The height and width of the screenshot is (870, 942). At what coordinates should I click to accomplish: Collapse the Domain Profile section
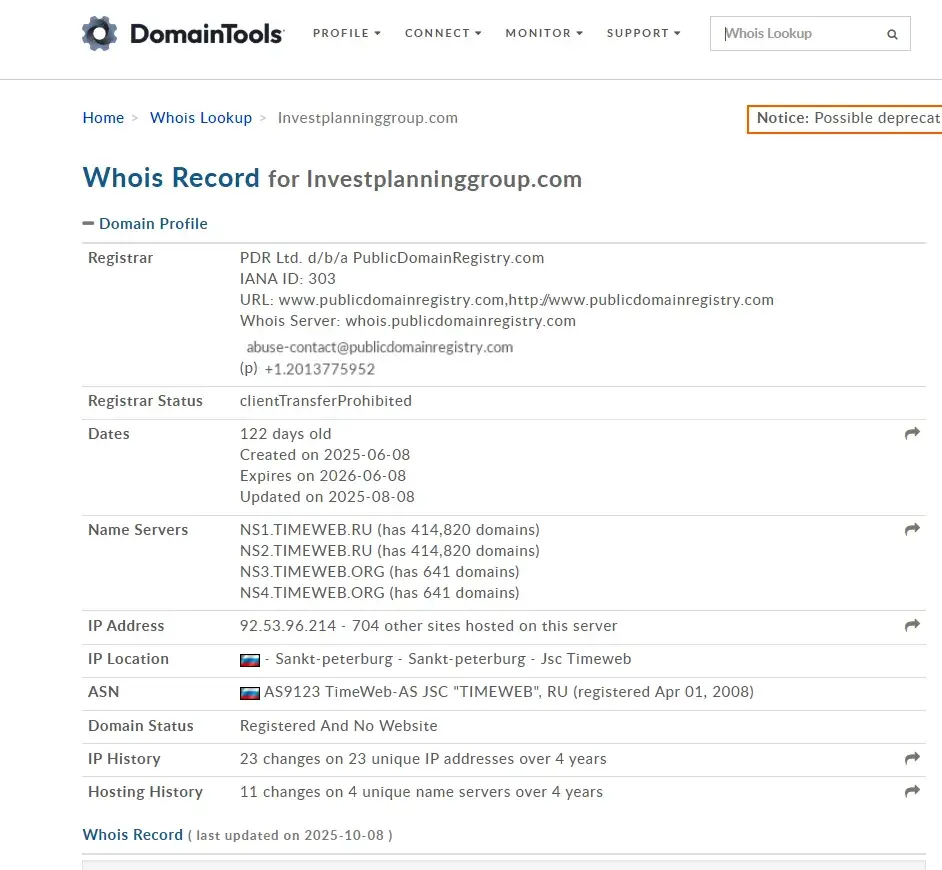coord(145,224)
